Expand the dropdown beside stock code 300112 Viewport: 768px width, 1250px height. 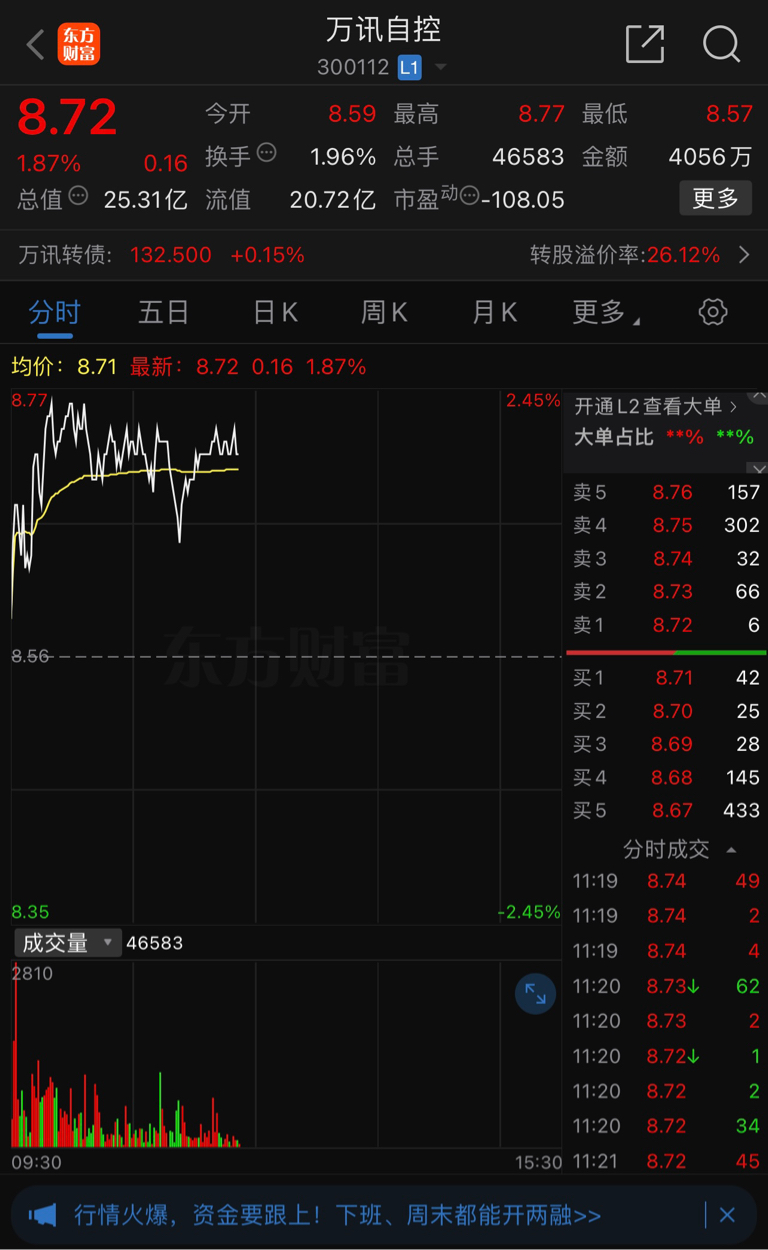click(x=440, y=69)
